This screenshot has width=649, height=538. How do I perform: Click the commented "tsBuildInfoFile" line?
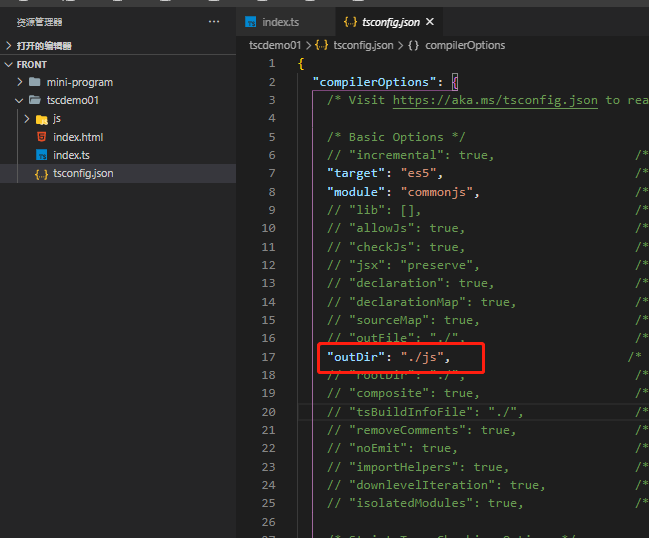coord(425,412)
